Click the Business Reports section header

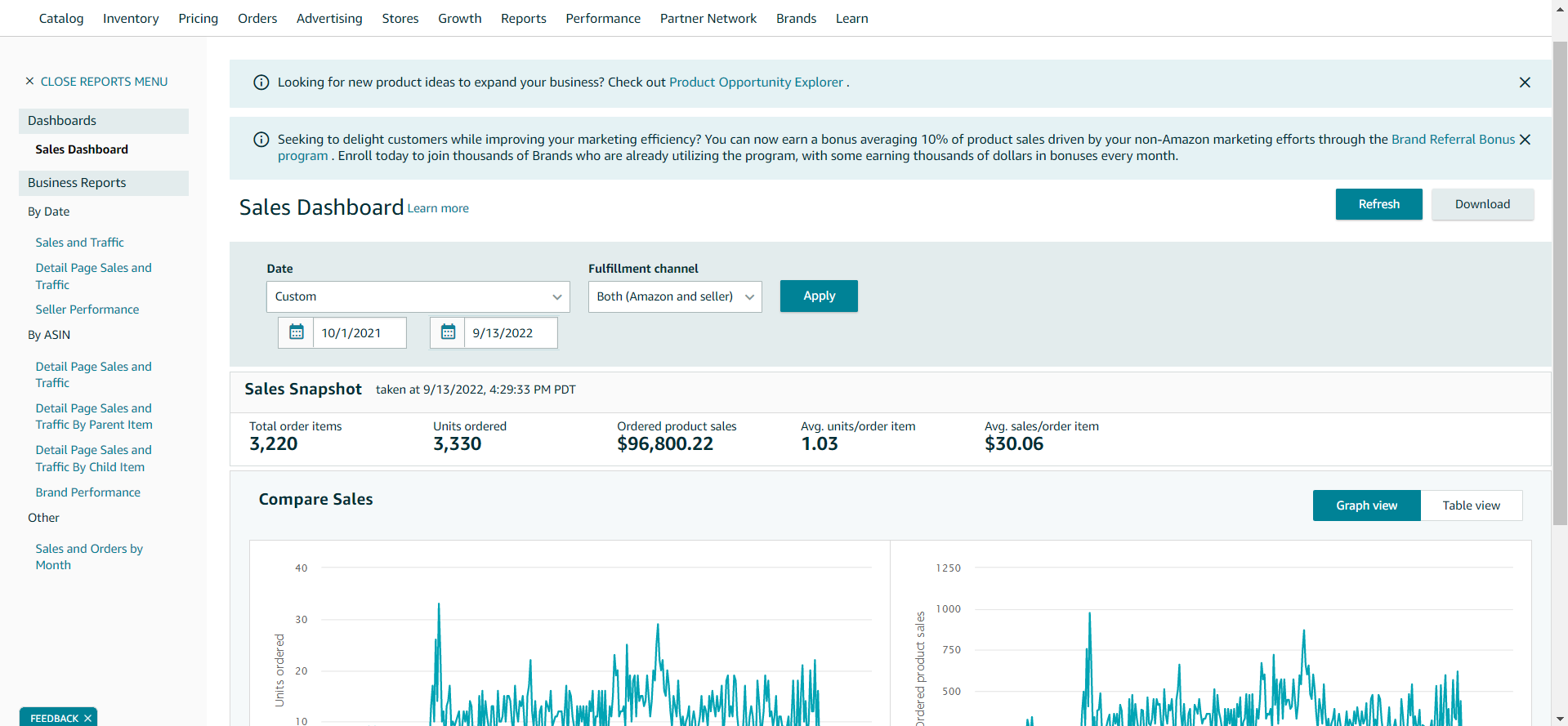(x=104, y=183)
